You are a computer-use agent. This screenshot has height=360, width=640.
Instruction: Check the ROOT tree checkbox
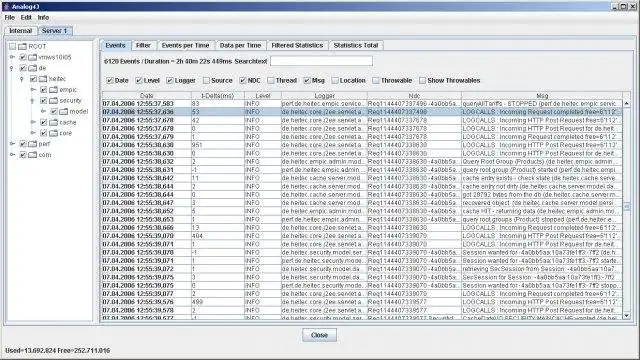tap(13, 47)
